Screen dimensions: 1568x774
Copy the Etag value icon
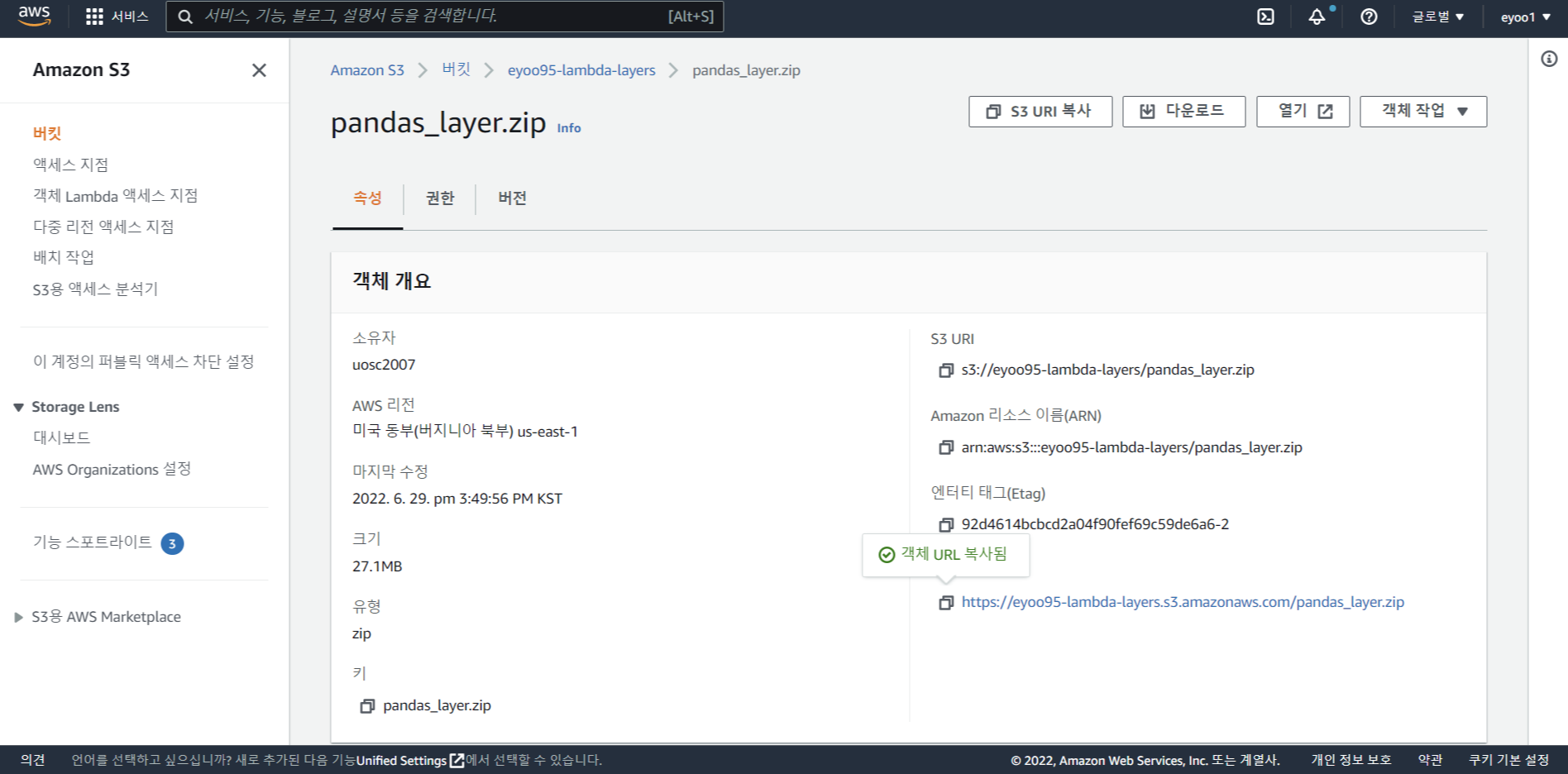click(x=946, y=524)
